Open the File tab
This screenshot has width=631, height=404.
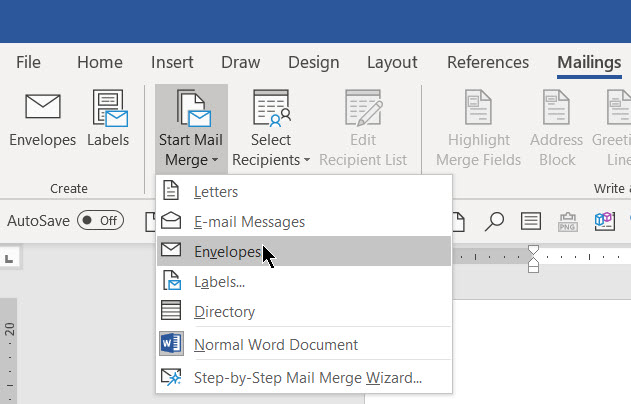(28, 62)
